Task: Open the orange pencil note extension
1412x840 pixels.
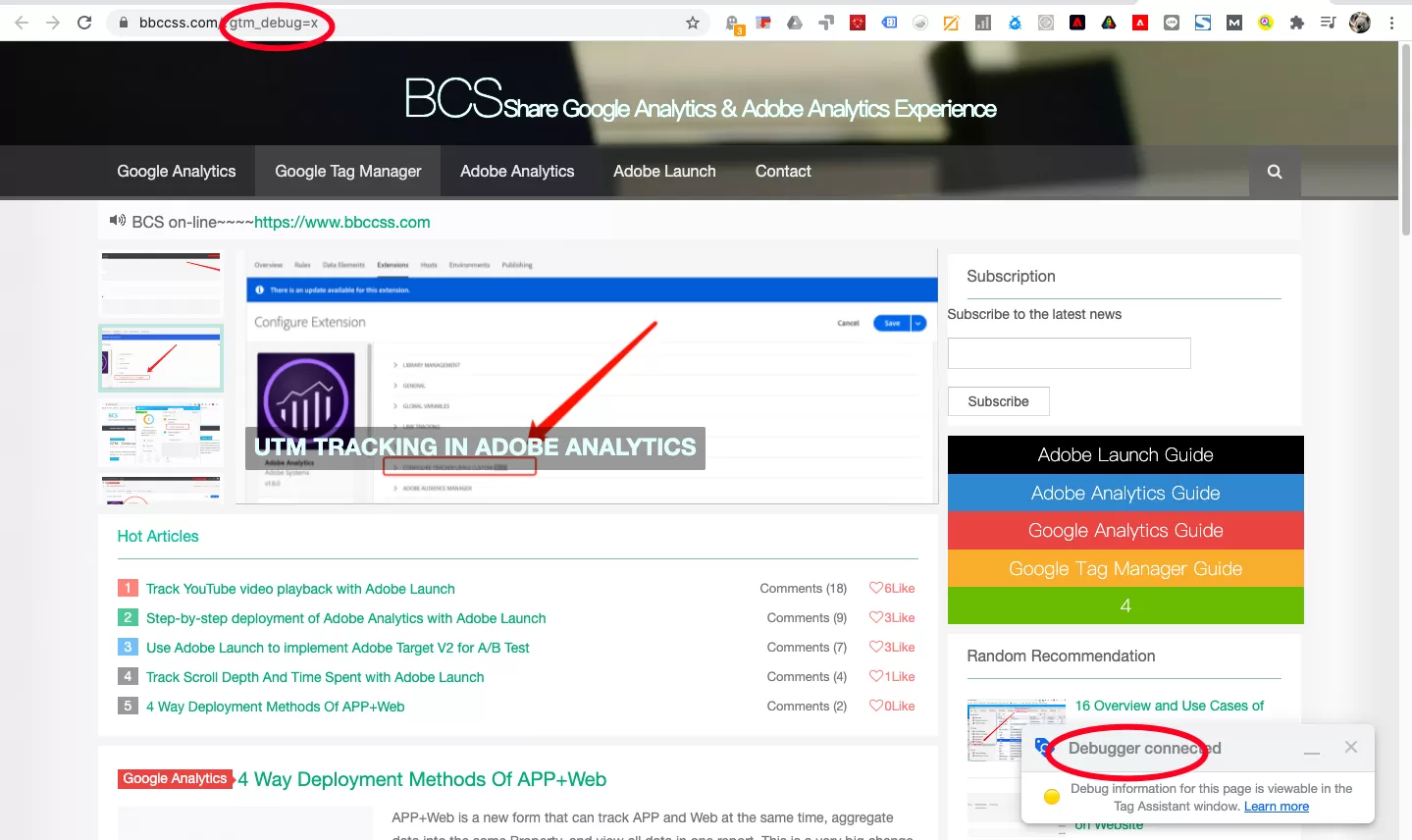Action: point(951,23)
